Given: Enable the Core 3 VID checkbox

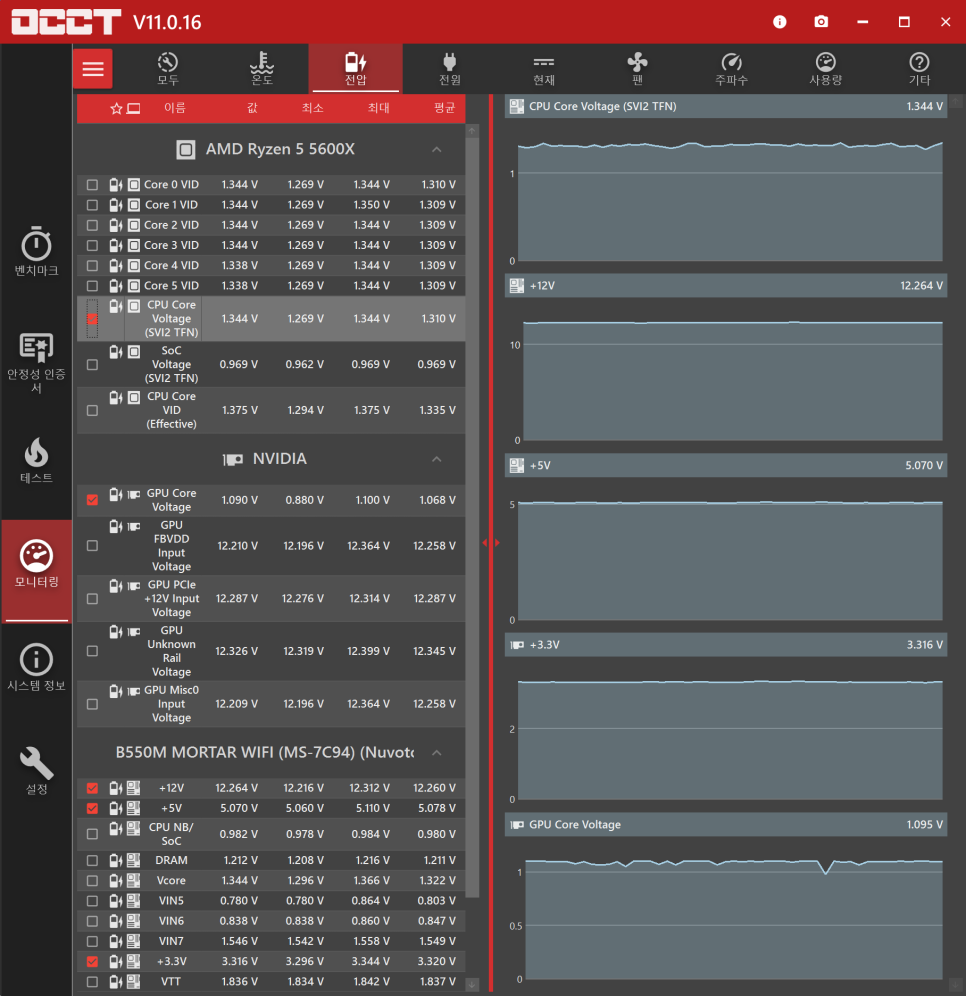Looking at the screenshot, I should (x=92, y=245).
